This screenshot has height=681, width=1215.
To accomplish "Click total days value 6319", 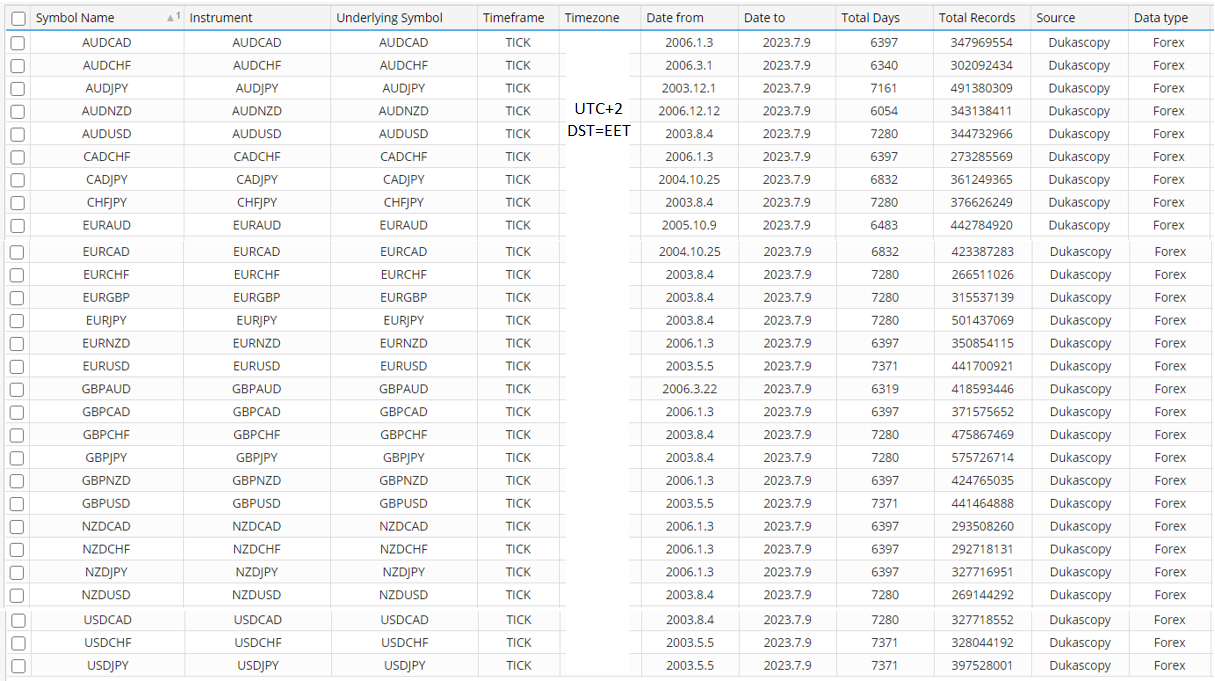I will [884, 390].
